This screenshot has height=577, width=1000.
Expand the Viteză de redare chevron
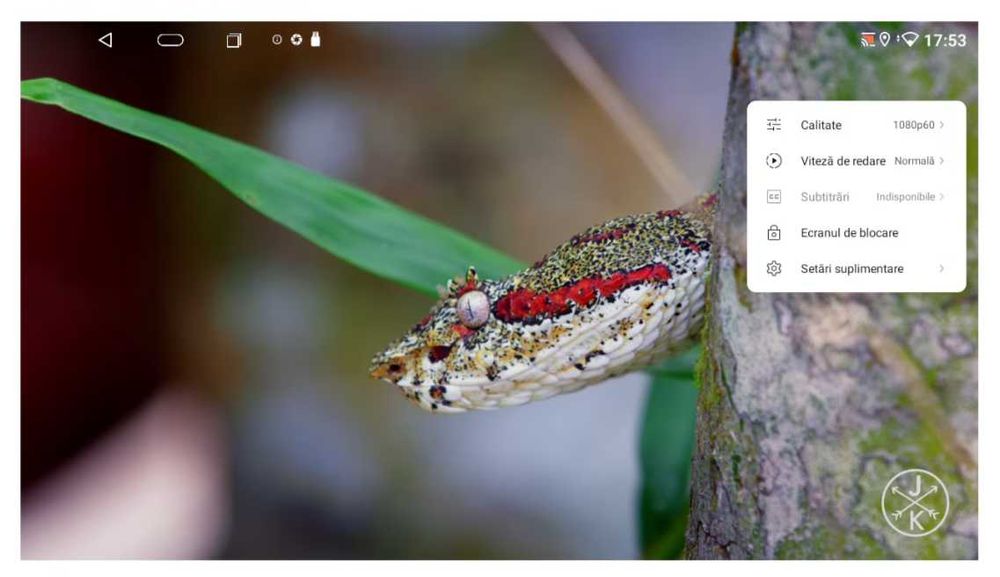click(942, 161)
